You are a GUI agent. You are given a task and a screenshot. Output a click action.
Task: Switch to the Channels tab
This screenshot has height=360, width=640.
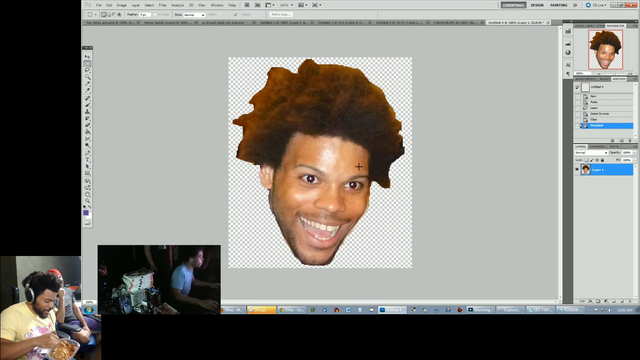pos(598,146)
